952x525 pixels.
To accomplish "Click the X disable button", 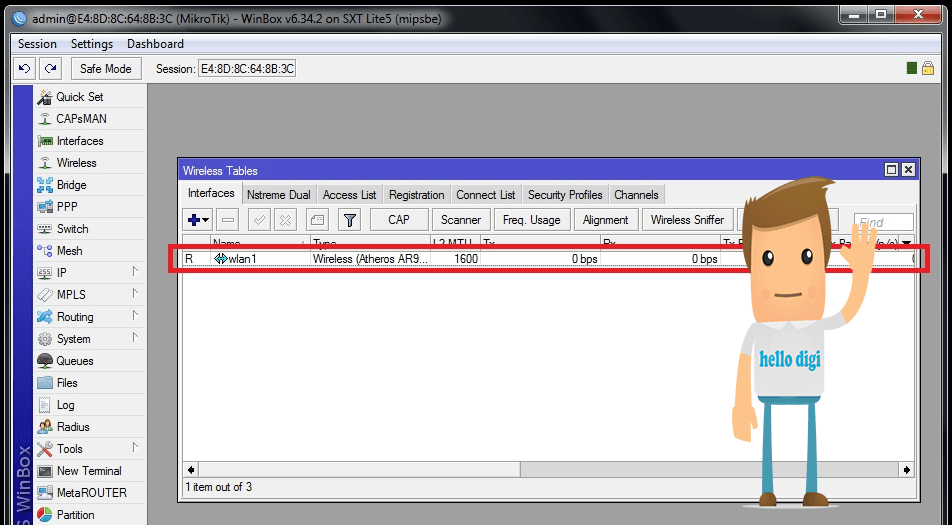I will point(285,220).
